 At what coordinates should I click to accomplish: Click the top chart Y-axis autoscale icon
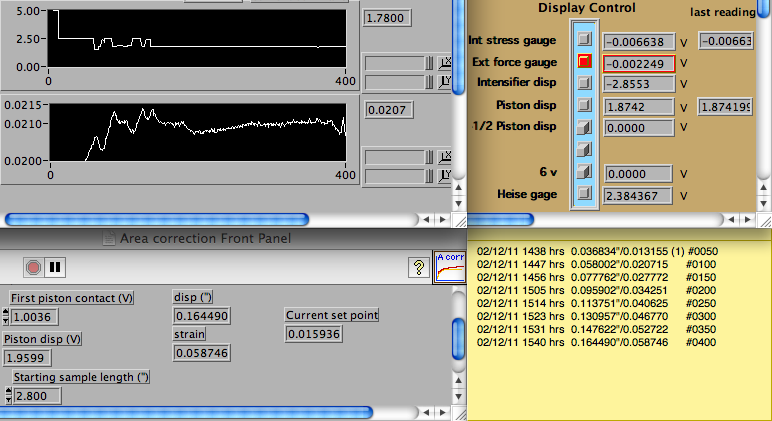pyautogui.click(x=446, y=83)
